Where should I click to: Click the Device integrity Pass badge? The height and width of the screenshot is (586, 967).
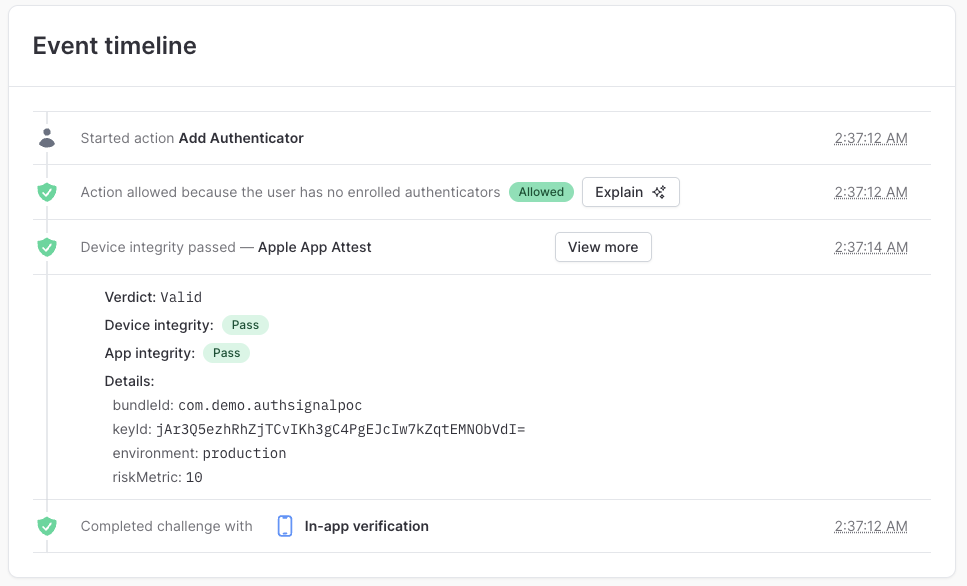point(245,325)
